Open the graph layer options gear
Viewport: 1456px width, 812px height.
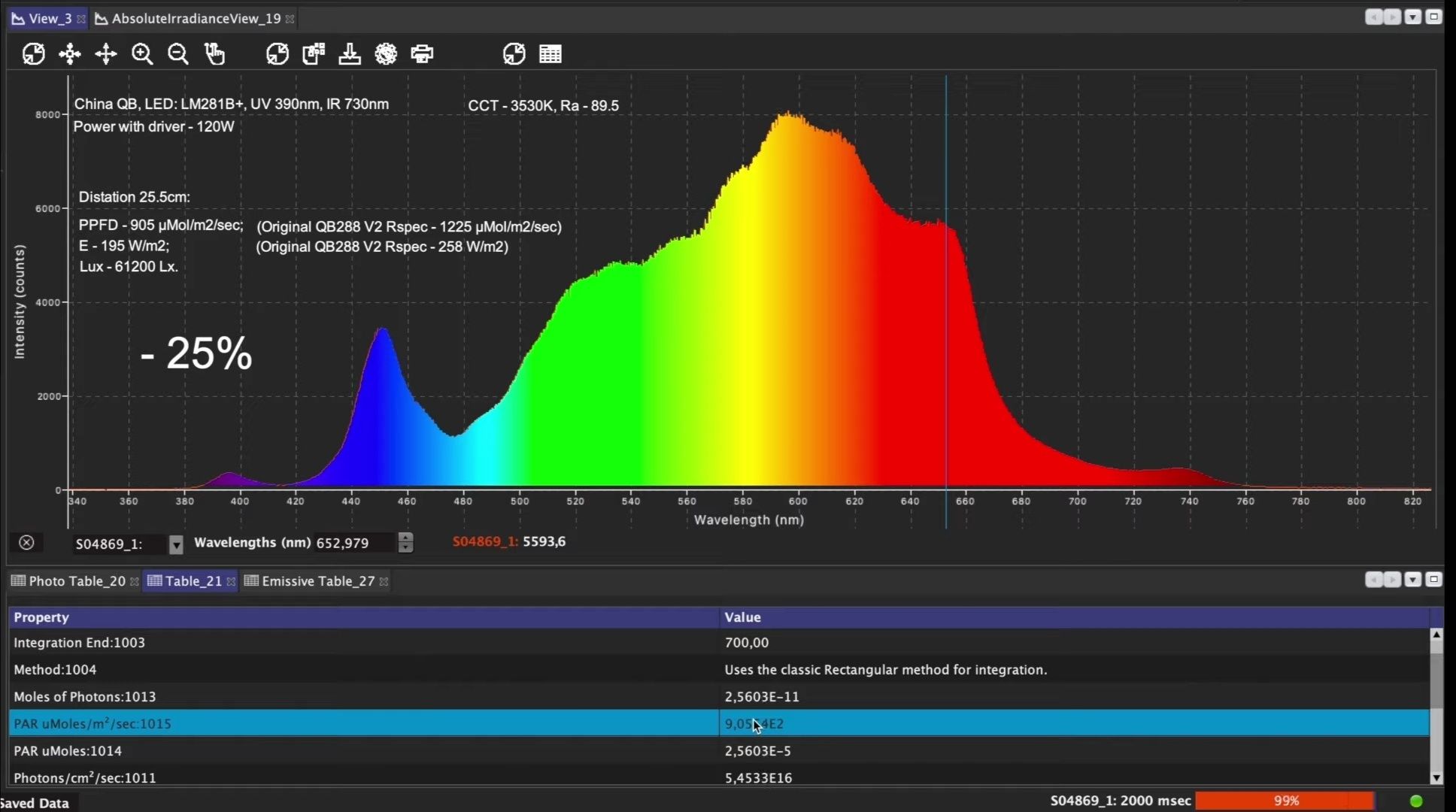(386, 54)
